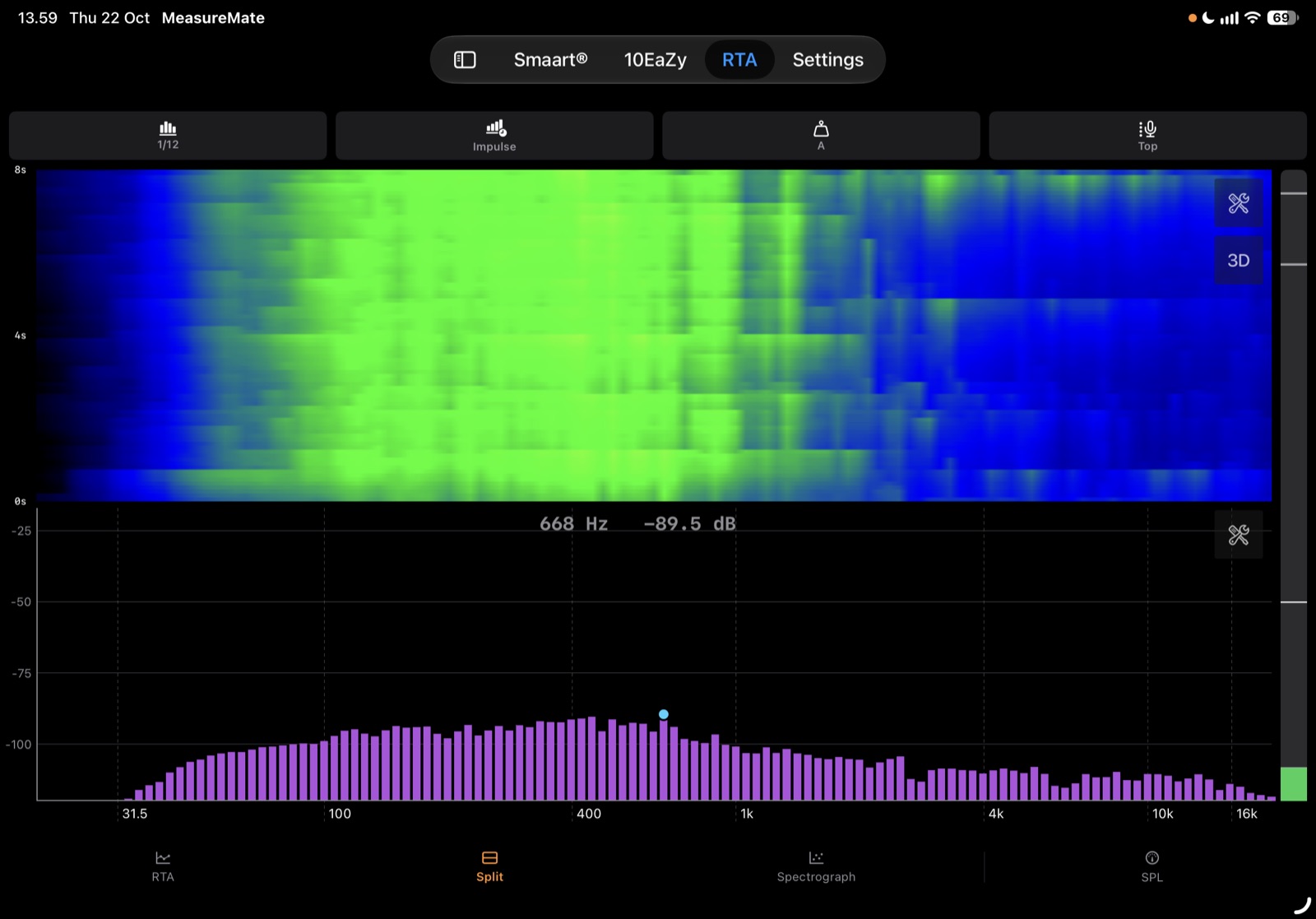1316x919 pixels.
Task: Click the 4k frequency axis label
Action: click(x=996, y=814)
